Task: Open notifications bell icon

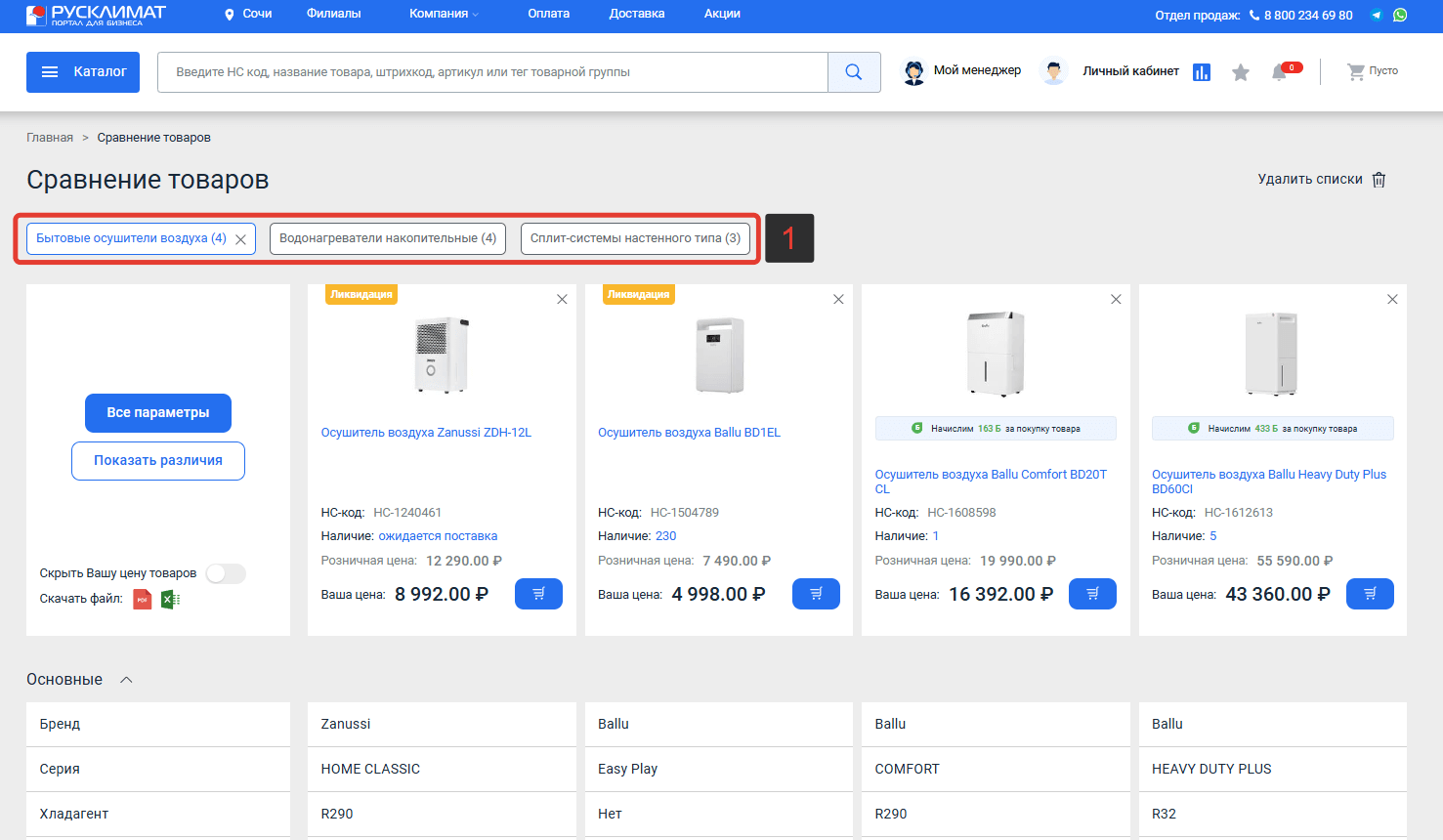Action: [1279, 72]
